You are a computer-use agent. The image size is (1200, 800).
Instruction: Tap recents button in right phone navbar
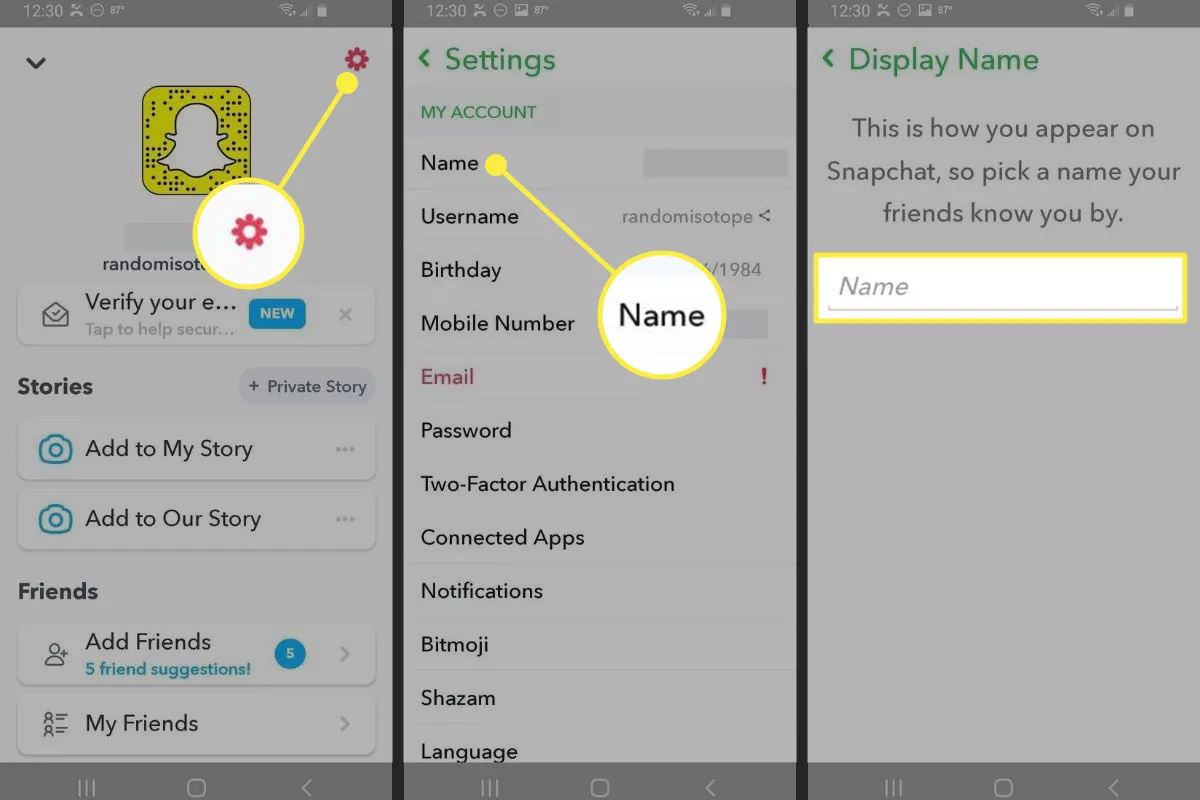[895, 787]
